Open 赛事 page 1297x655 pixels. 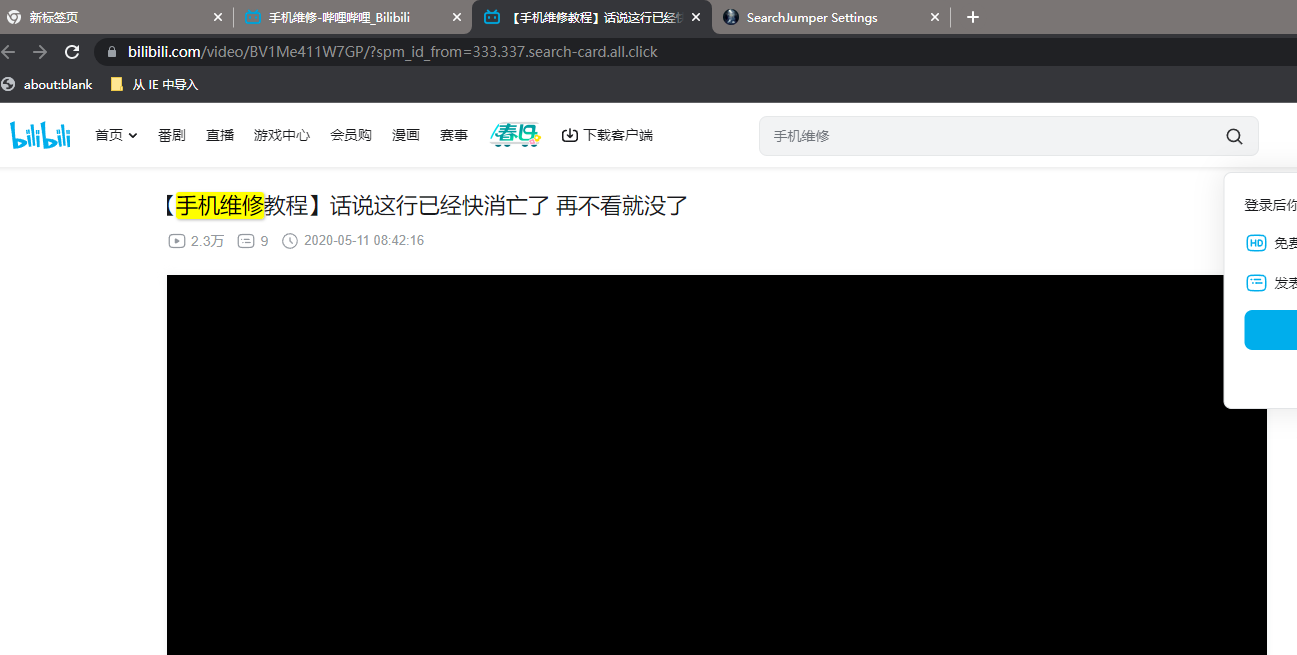tap(454, 135)
